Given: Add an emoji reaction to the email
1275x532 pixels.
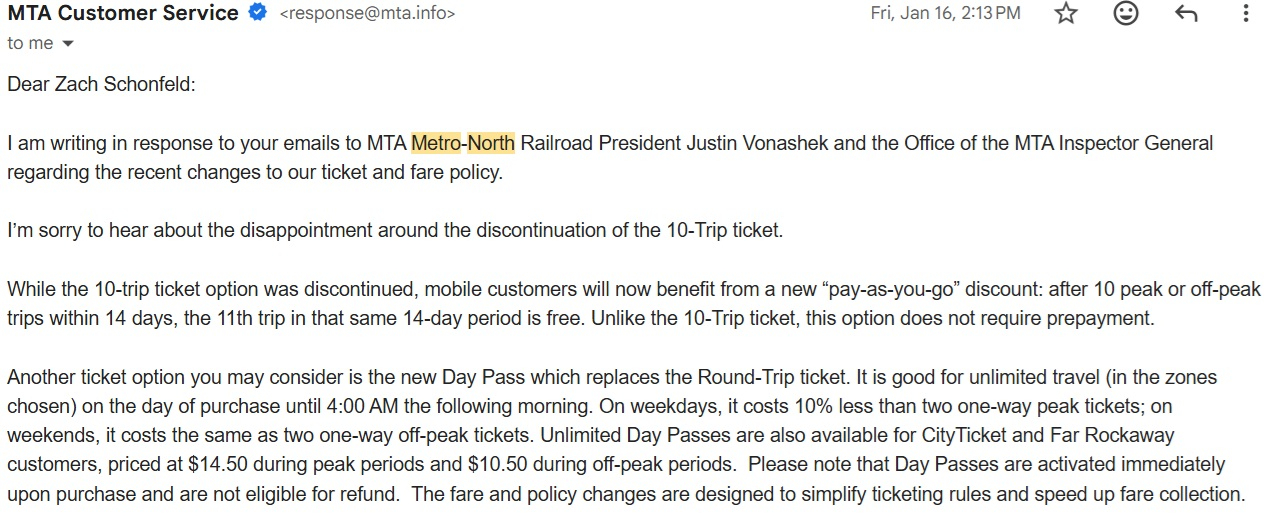Looking at the screenshot, I should pyautogui.click(x=1126, y=14).
